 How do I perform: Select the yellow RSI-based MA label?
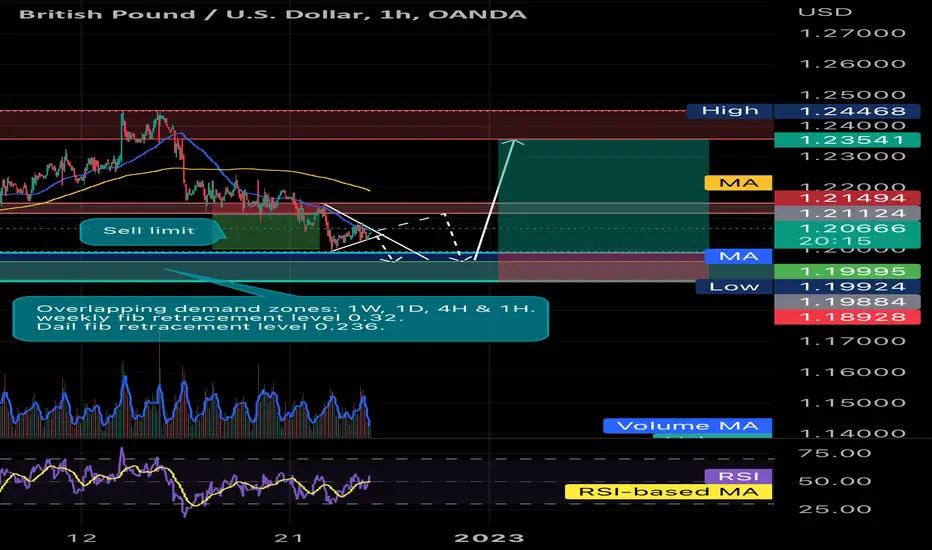coord(668,492)
